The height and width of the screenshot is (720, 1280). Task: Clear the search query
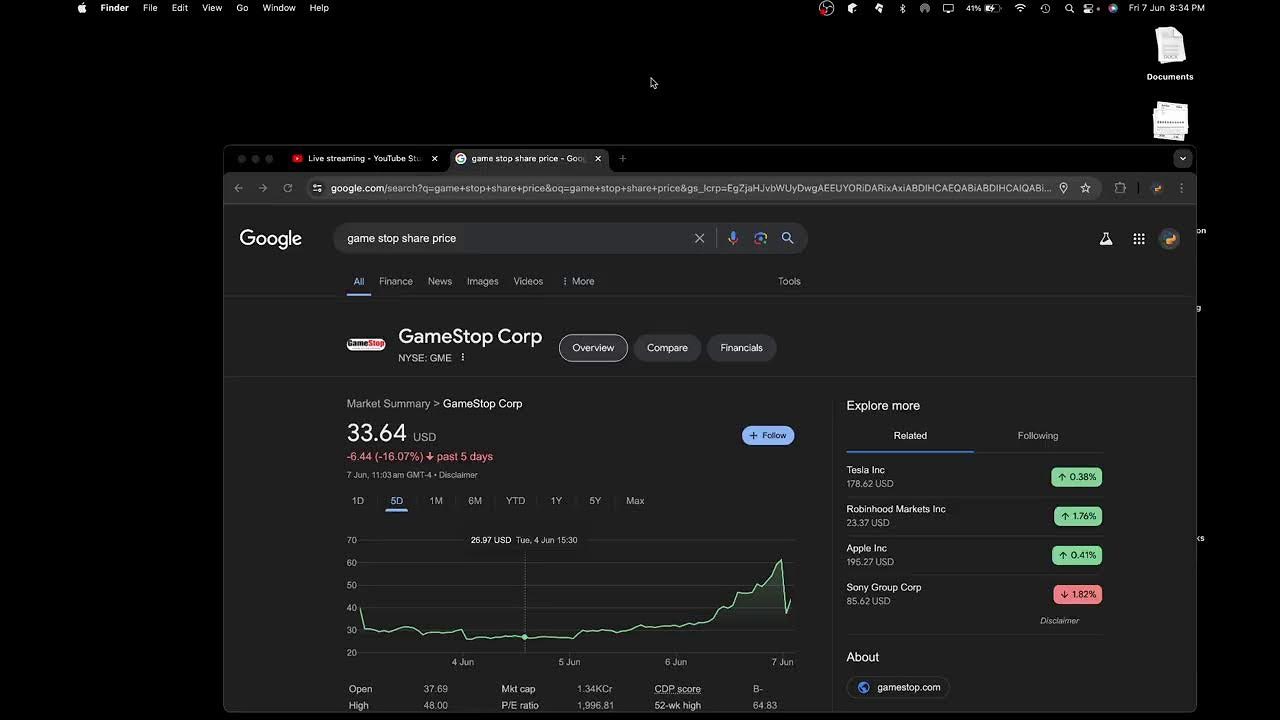click(699, 238)
